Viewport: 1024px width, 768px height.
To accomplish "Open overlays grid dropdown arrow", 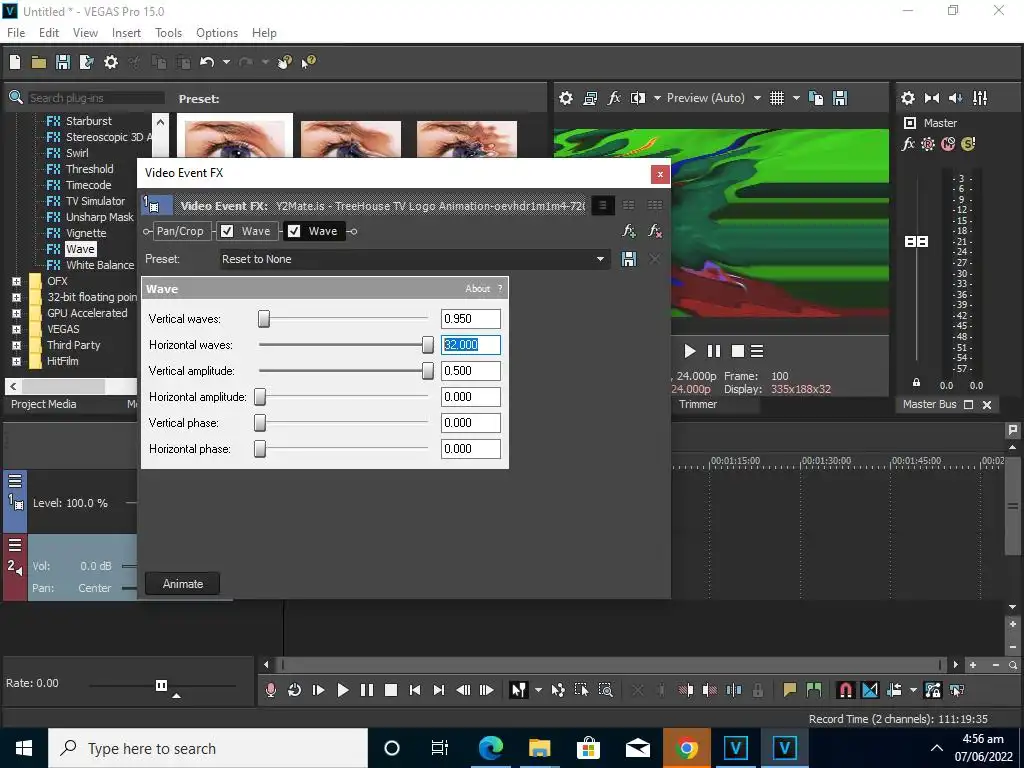I will [796, 98].
